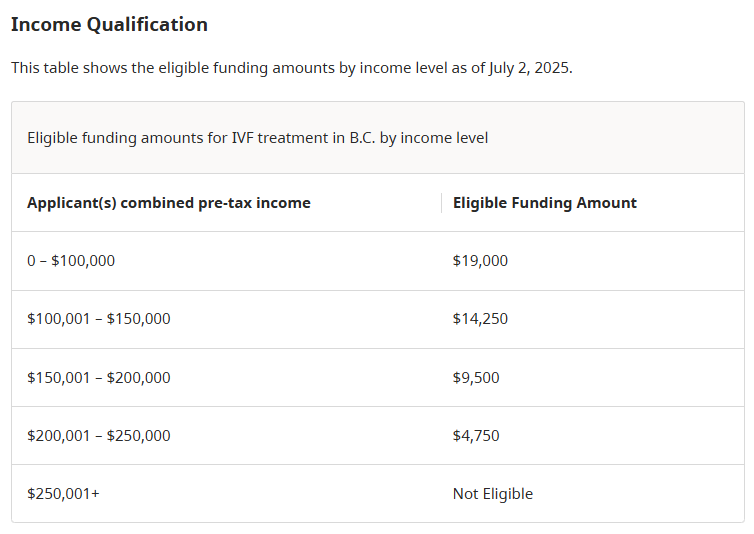Screen dimensions: 754x534
Task: Click the $9,500 funding amount
Action: point(476,378)
